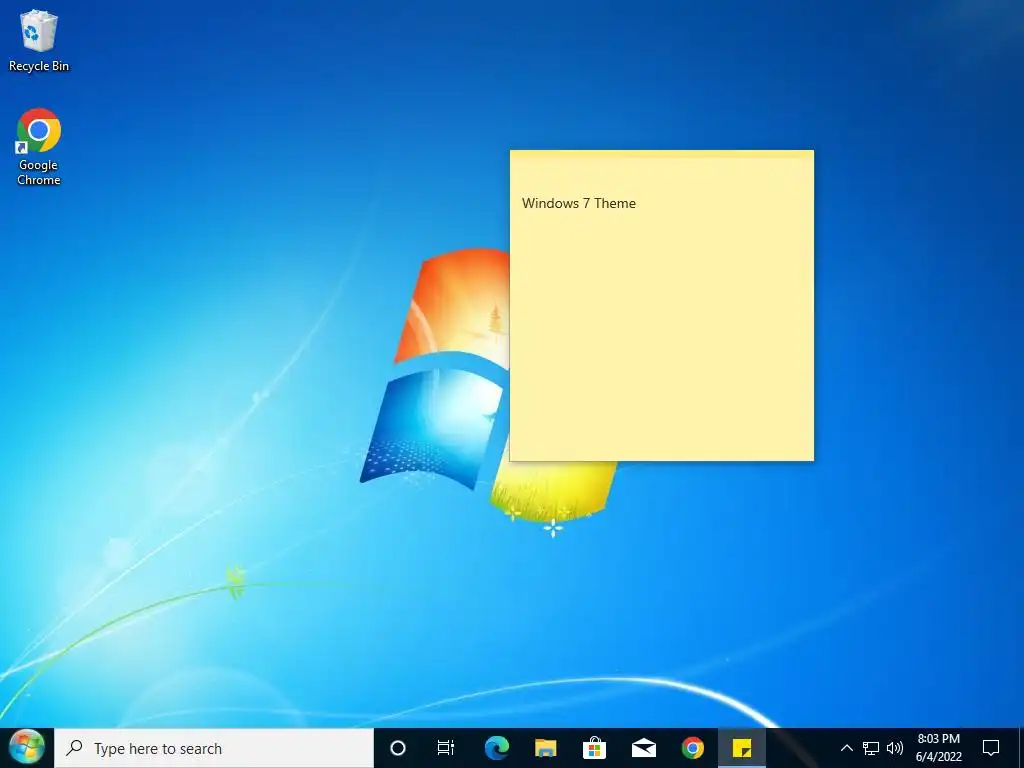Click the search magnifier icon in taskbar
This screenshot has width=1024, height=768.
(74, 748)
